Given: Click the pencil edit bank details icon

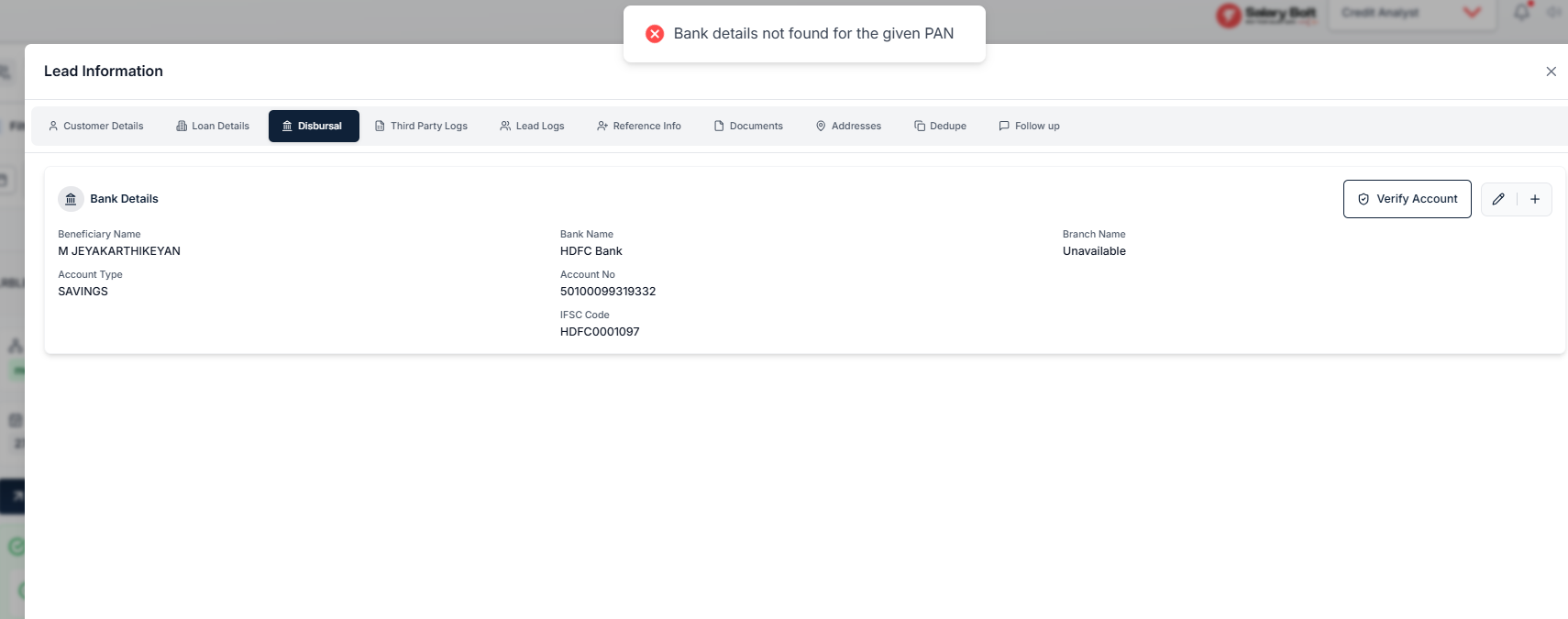Looking at the screenshot, I should point(1498,199).
